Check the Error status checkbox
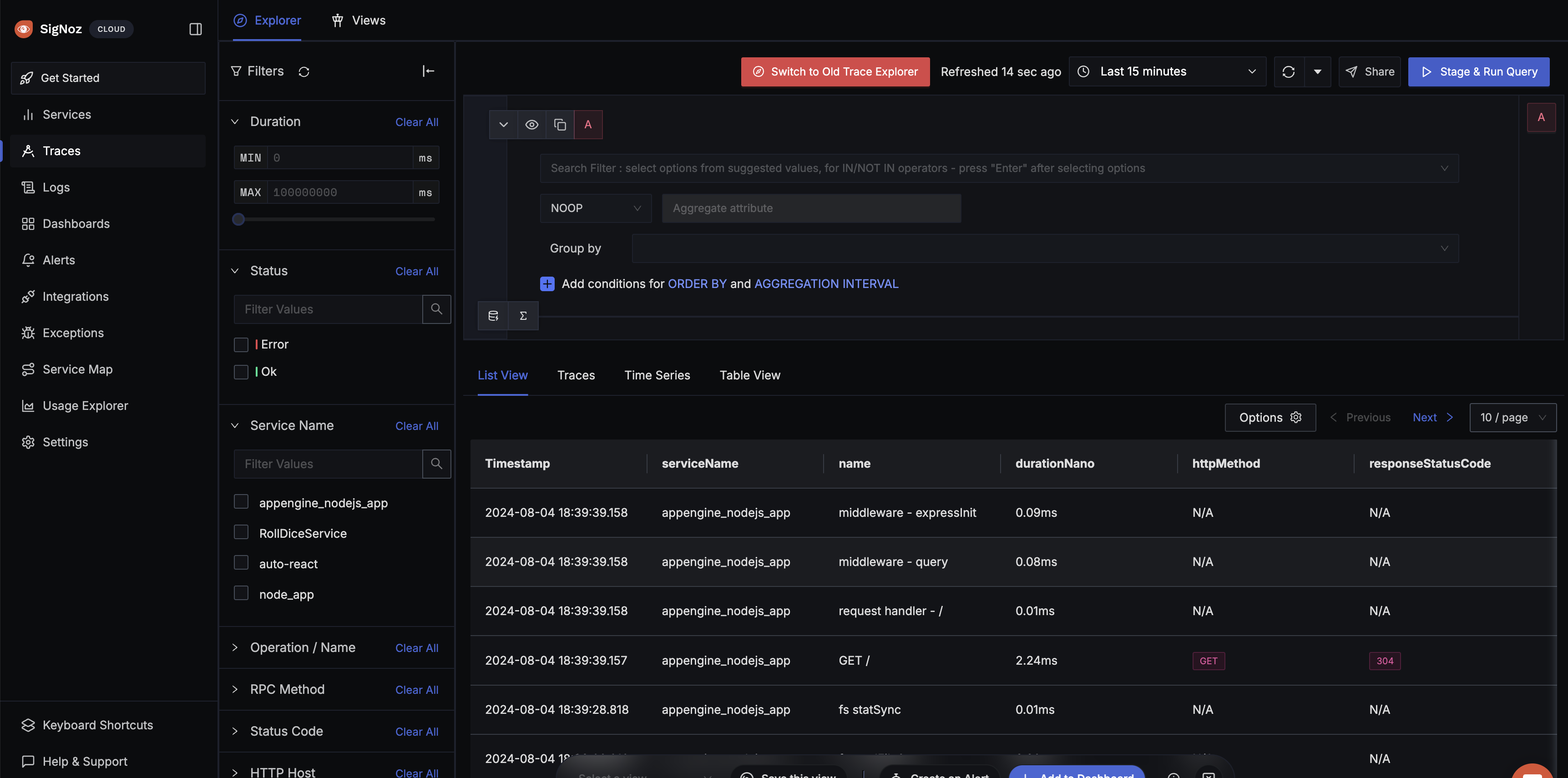Image resolution: width=1568 pixels, height=778 pixels. tap(241, 344)
